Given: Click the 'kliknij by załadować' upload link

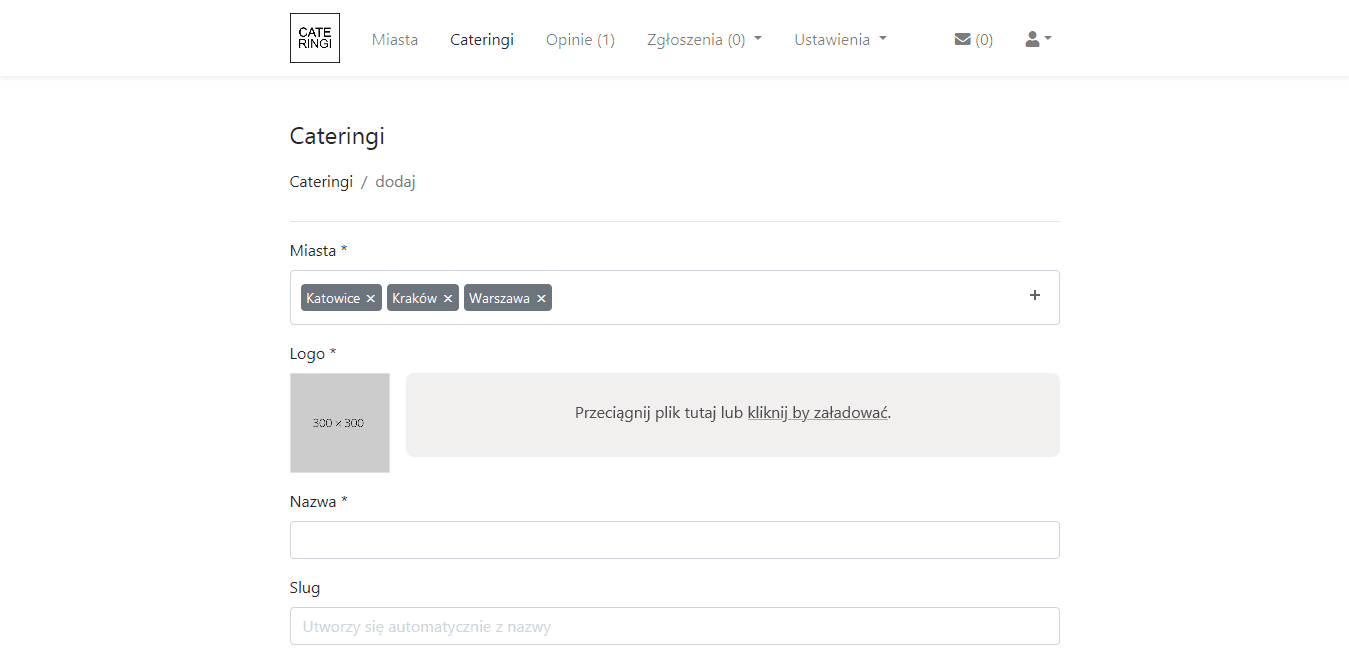Looking at the screenshot, I should 817,413.
